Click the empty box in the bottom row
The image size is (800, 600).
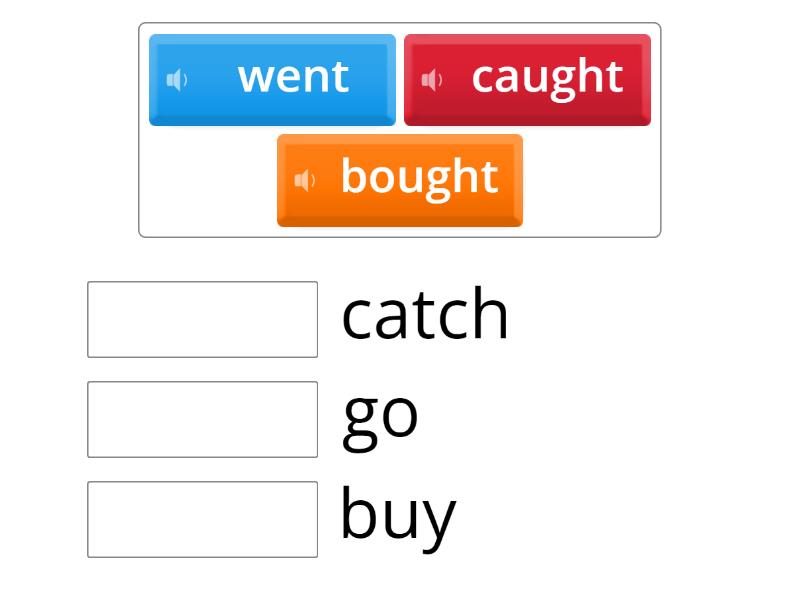point(202,516)
